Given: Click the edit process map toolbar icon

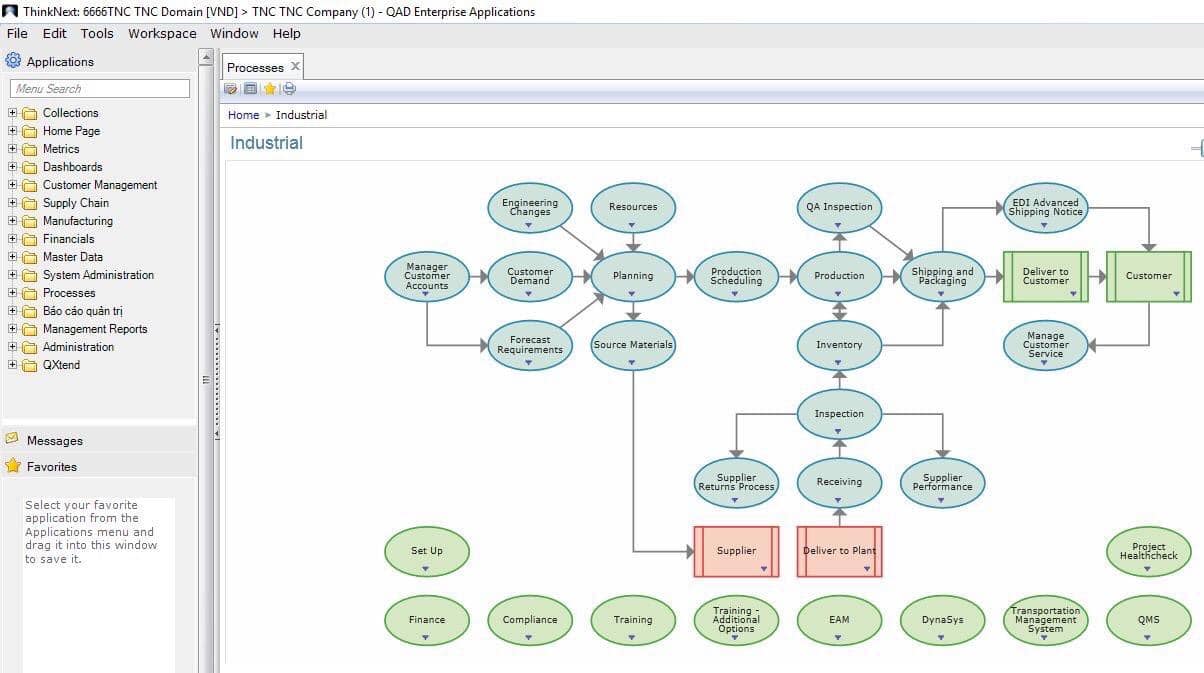Looking at the screenshot, I should (232, 89).
